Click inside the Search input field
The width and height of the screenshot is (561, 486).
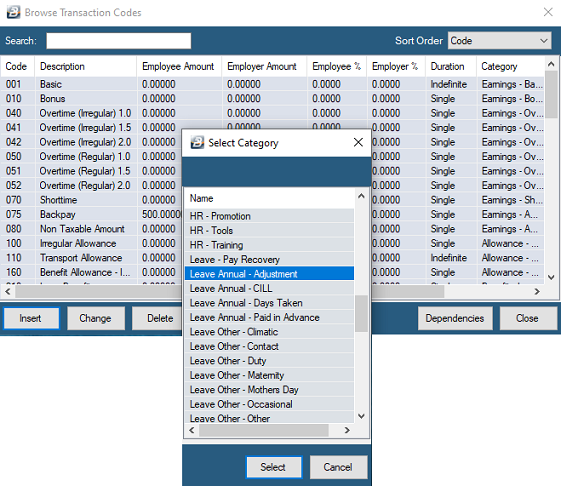pos(118,41)
